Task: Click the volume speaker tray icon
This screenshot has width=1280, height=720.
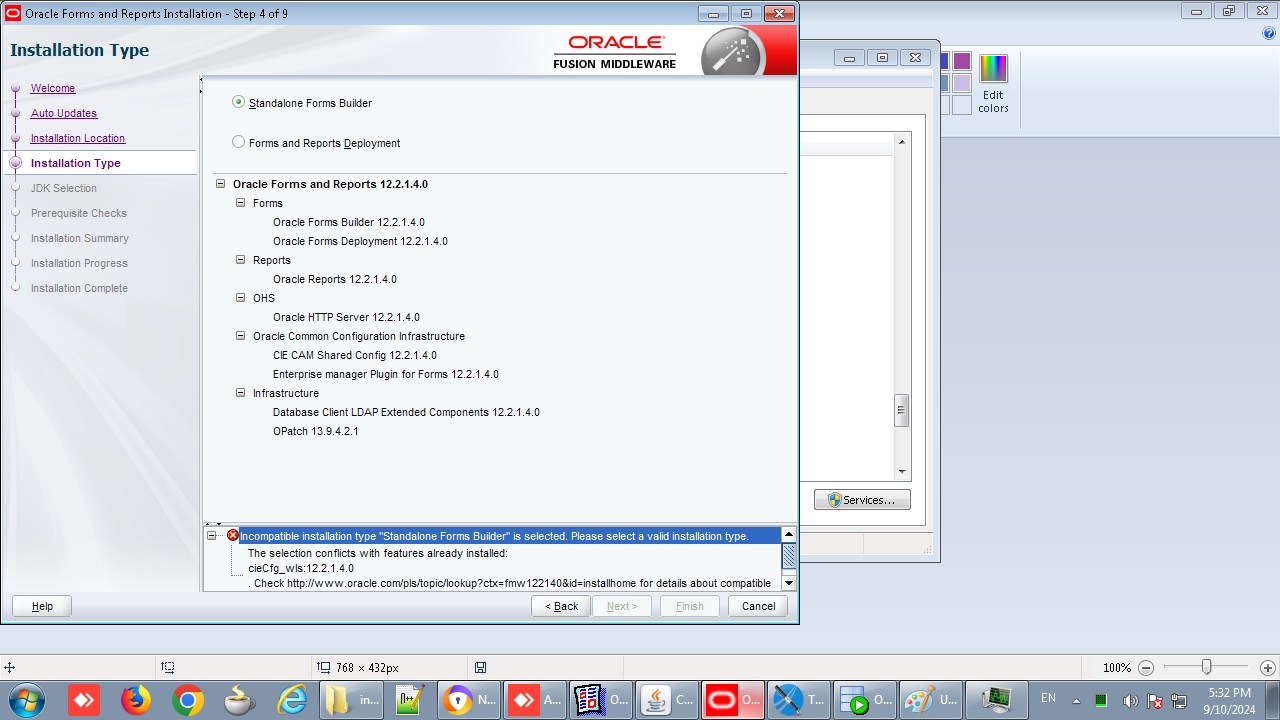Action: tap(1130, 700)
